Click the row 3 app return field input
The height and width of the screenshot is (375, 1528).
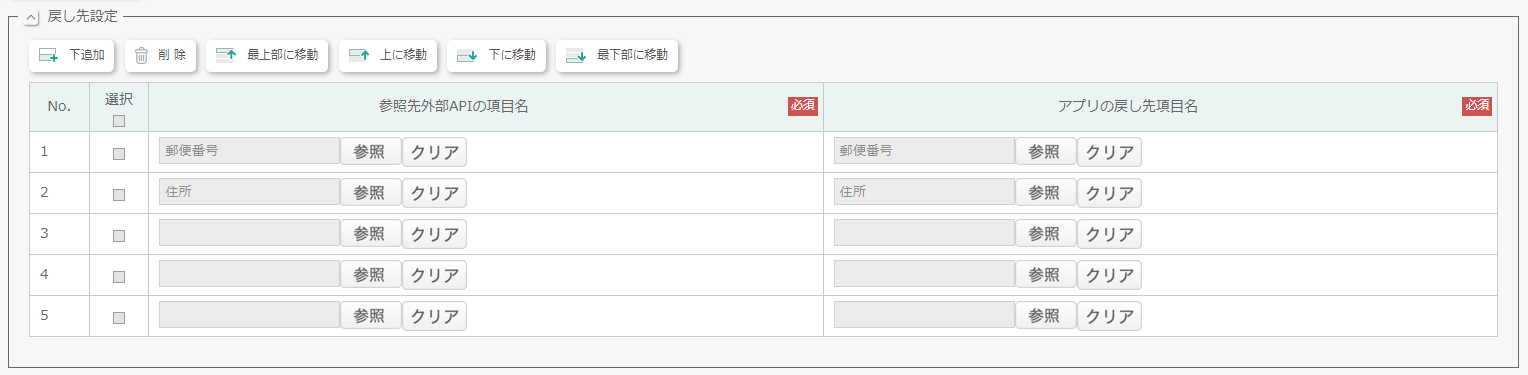click(x=924, y=233)
